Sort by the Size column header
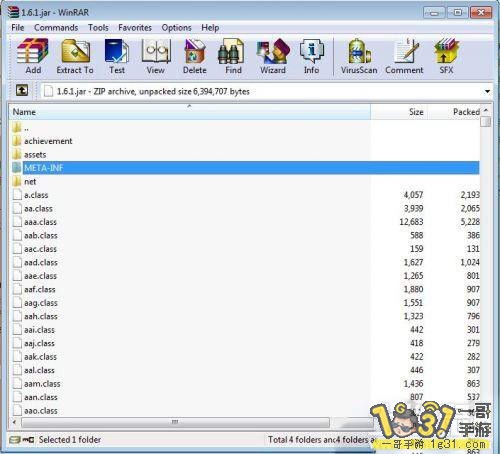 click(x=399, y=112)
